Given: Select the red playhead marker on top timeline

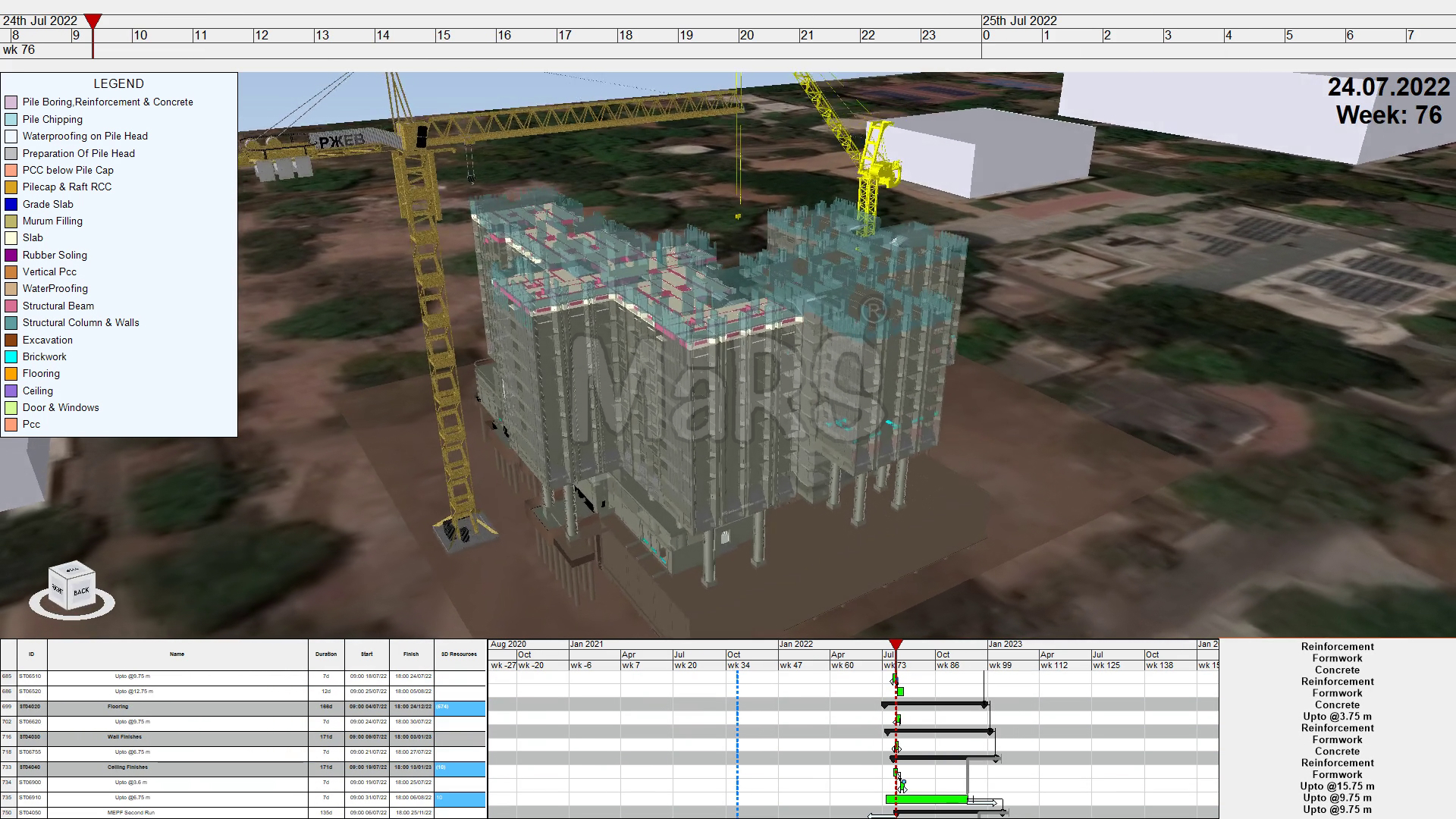Looking at the screenshot, I should tap(93, 21).
